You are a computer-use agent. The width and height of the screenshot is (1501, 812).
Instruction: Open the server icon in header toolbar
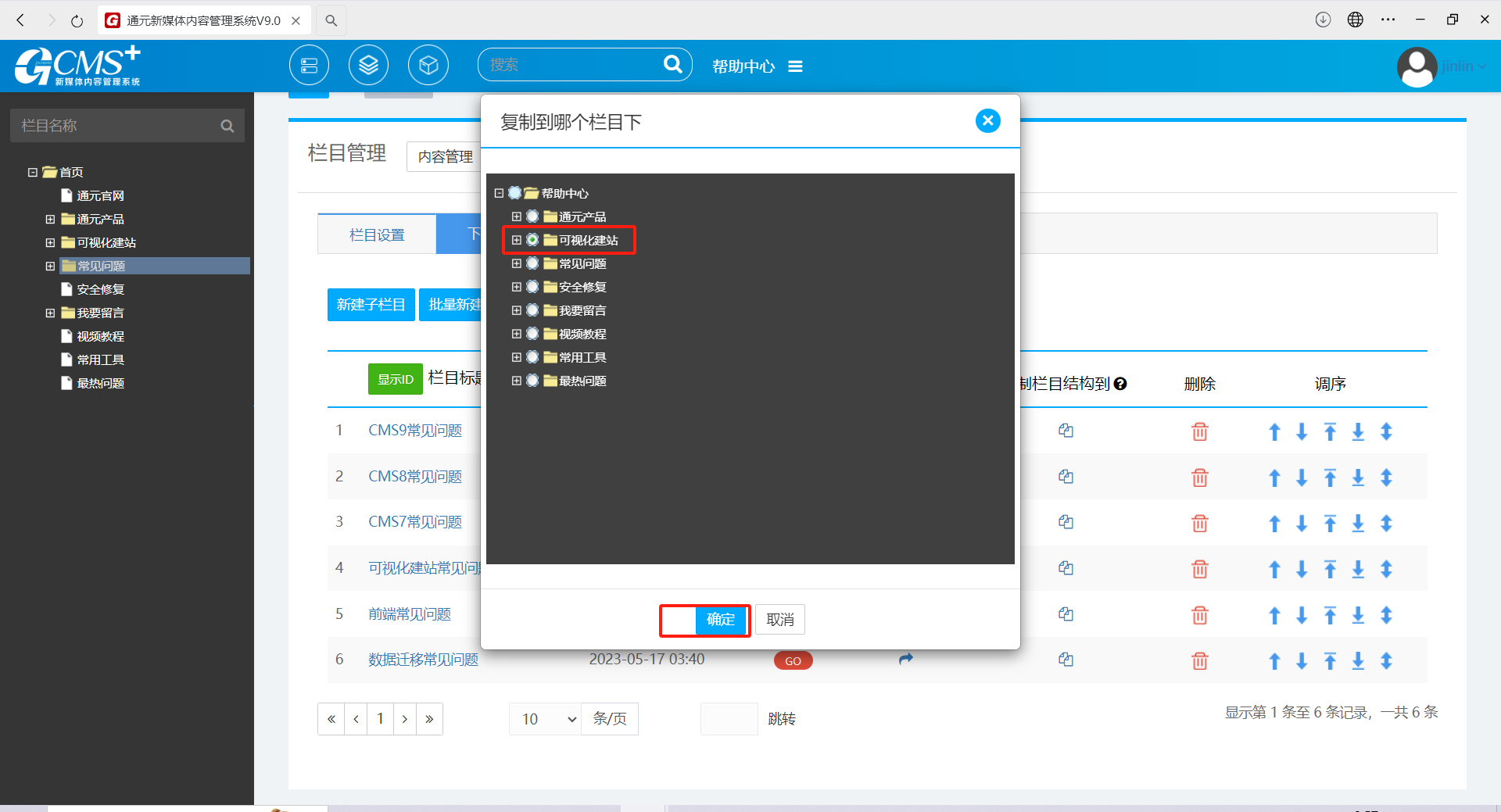pyautogui.click(x=309, y=66)
